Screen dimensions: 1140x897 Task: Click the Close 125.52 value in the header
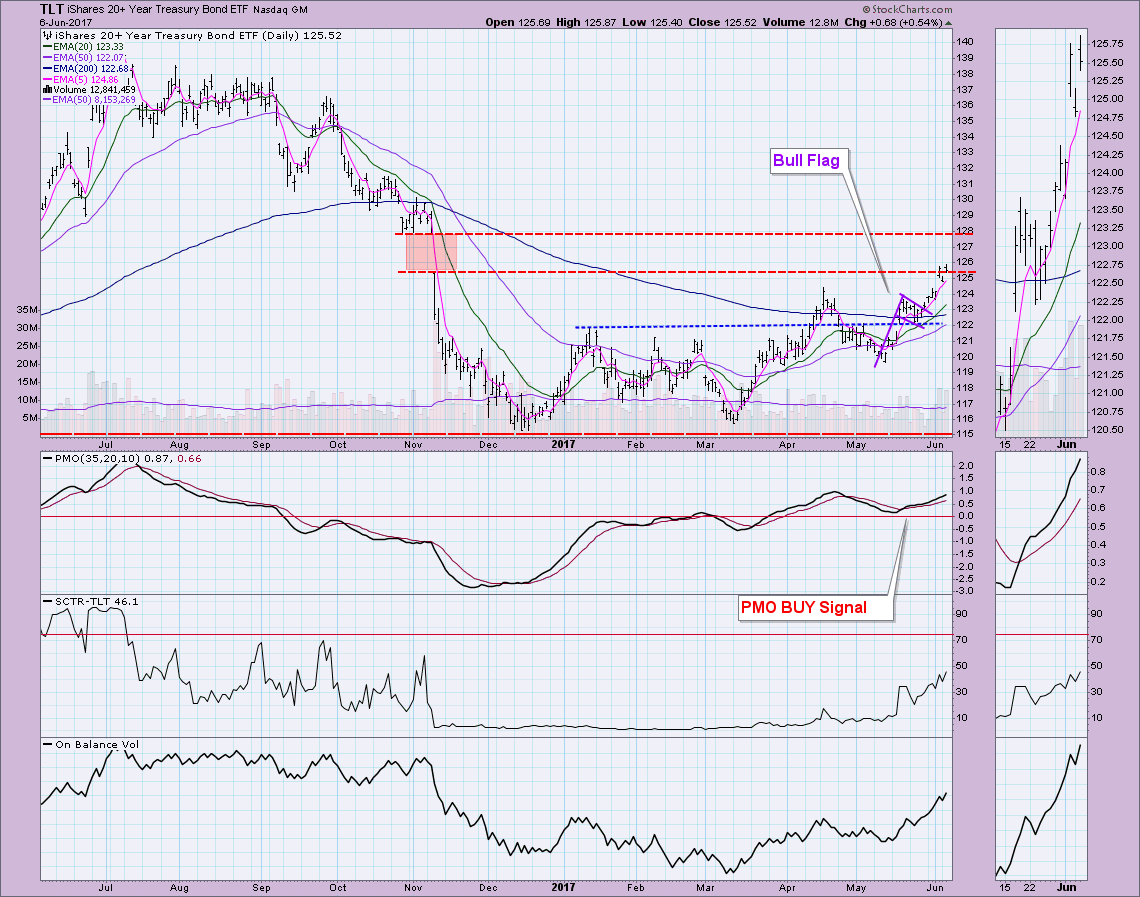(723, 23)
